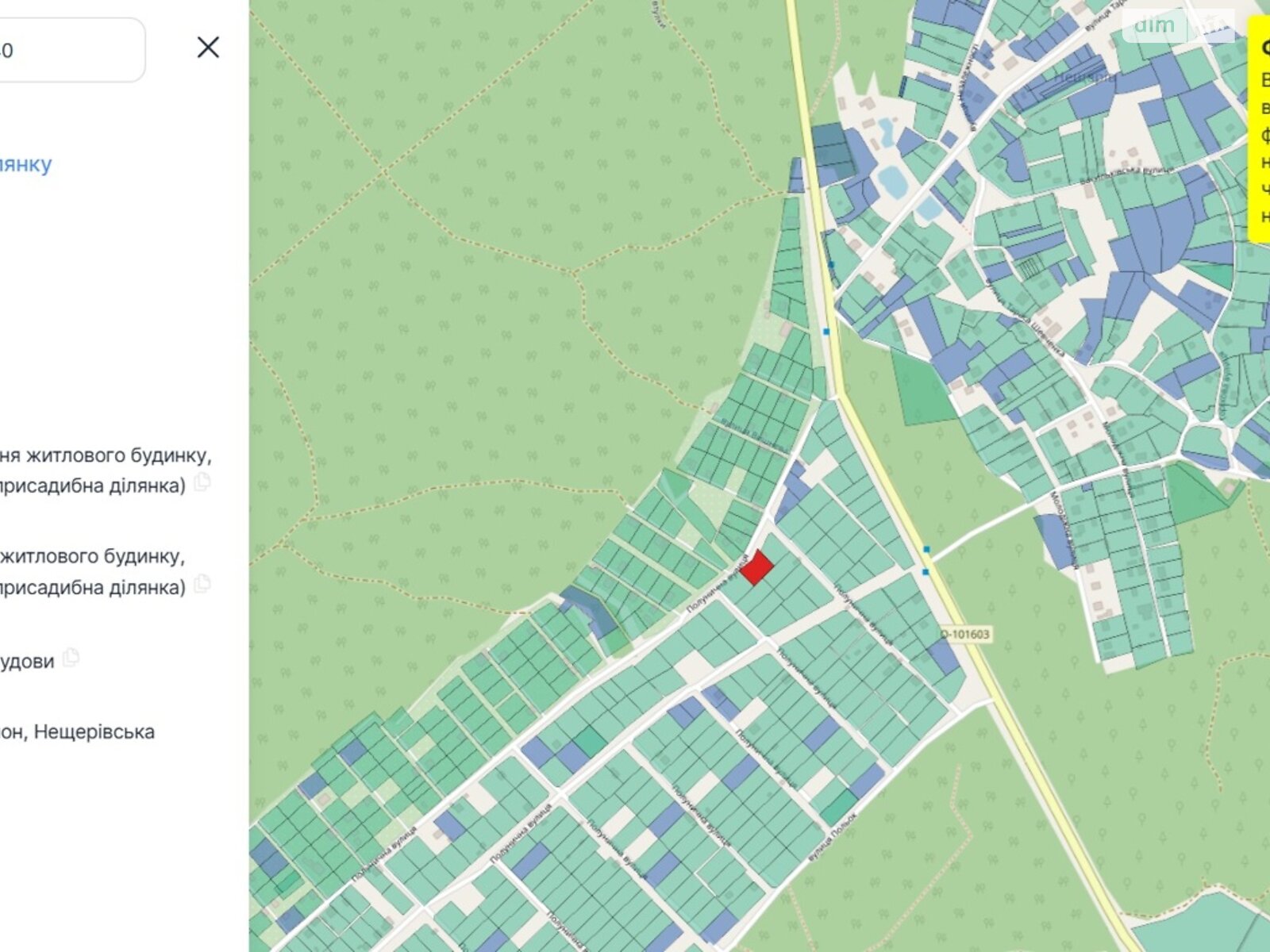Open the blue land parcel link

[x=25, y=164]
